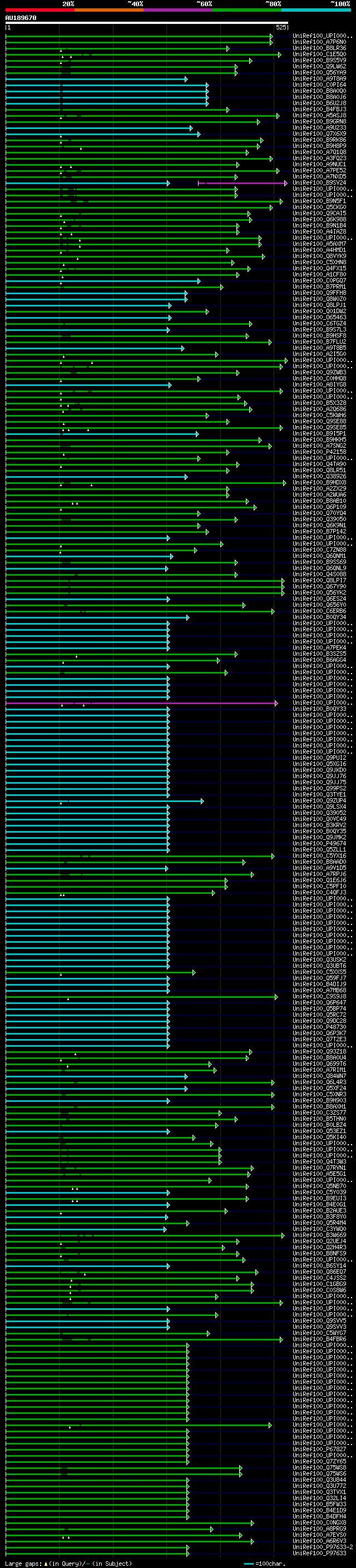Click the 525 query length marker
This screenshot has height=1568, width=356.
pos(281,27)
